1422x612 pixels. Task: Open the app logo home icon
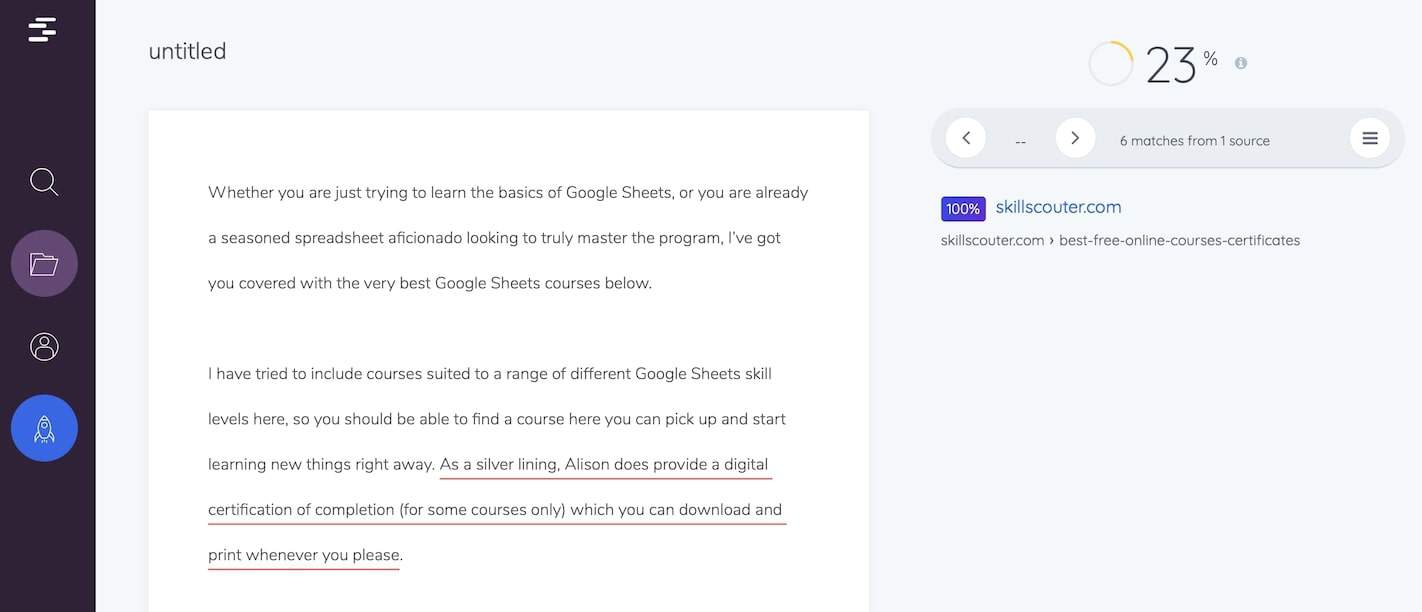click(42, 29)
